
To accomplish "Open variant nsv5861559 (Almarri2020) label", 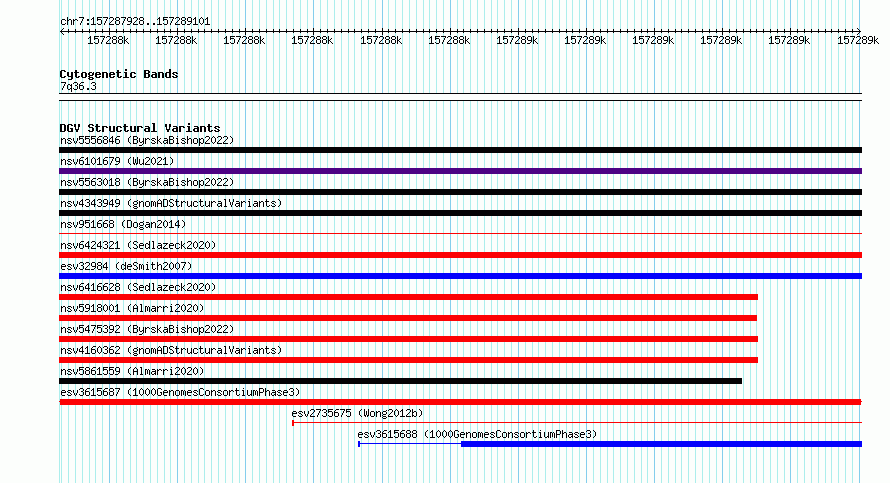I will (132, 371).
